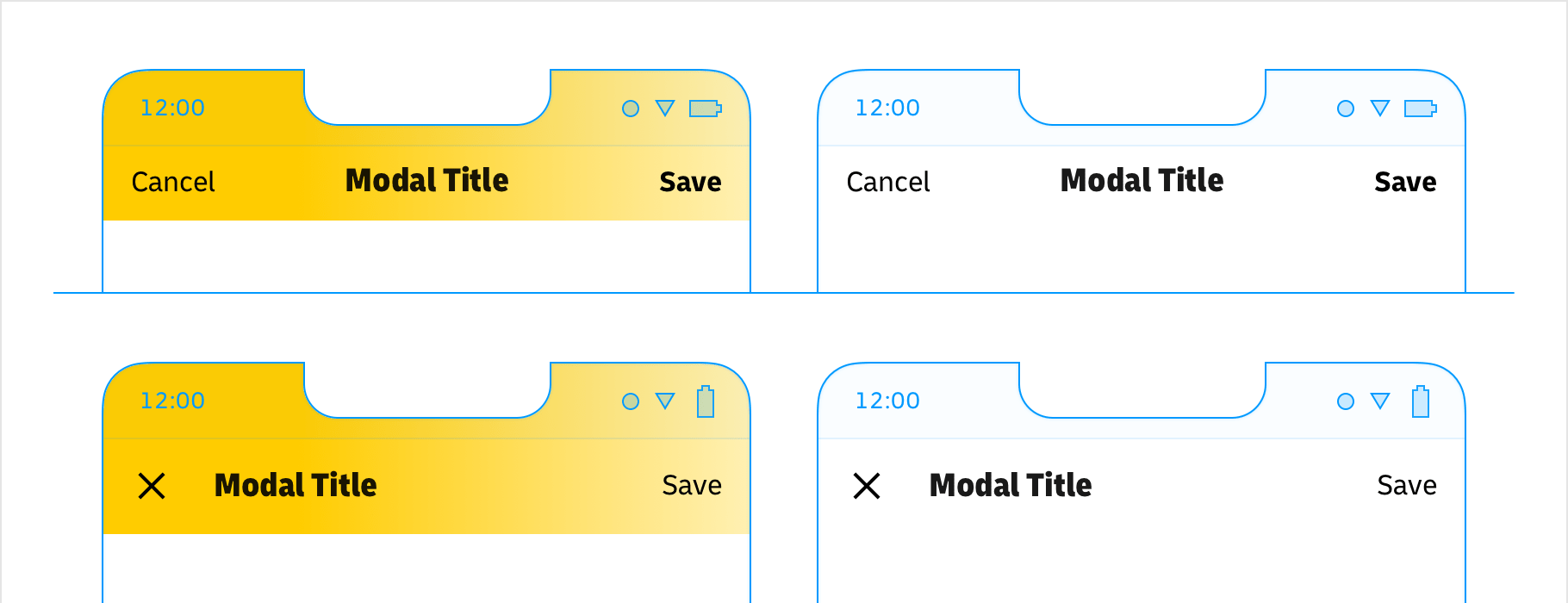Tap the bold Save in the white Cancel header
1568x603 pixels.
(1405, 182)
